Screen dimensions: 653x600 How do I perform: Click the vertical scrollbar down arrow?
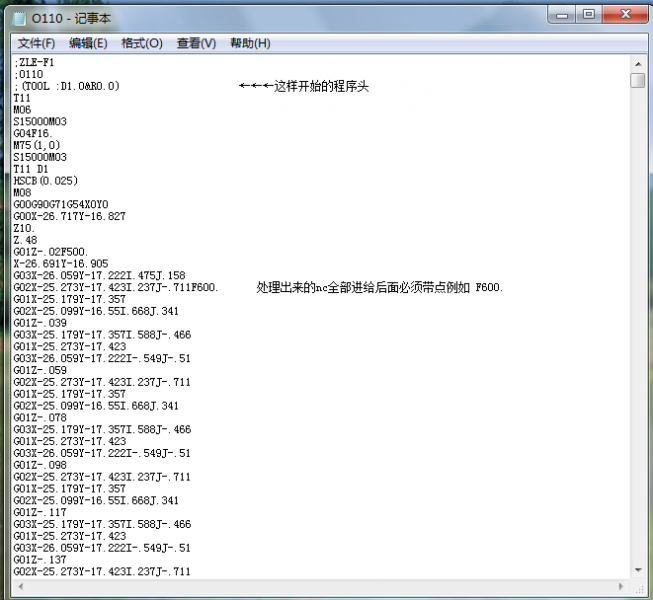(638, 570)
